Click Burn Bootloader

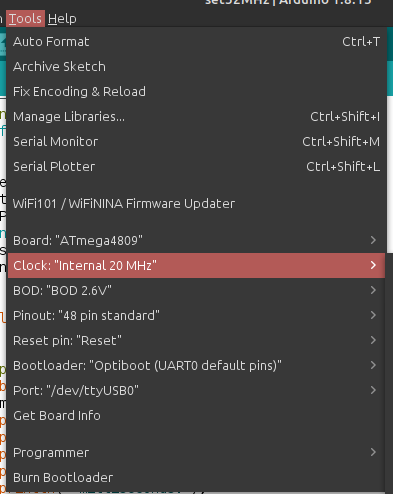(196, 478)
